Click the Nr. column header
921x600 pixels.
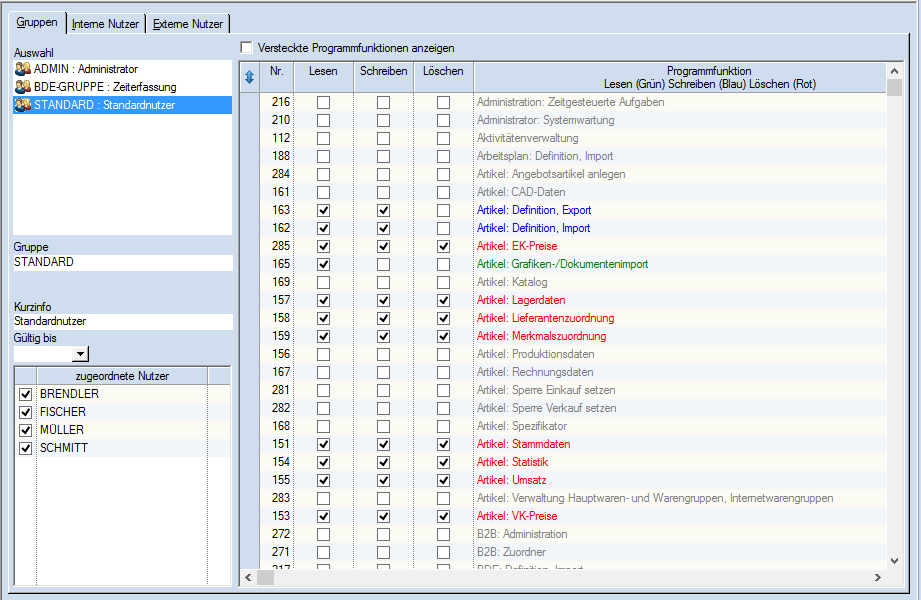277,71
